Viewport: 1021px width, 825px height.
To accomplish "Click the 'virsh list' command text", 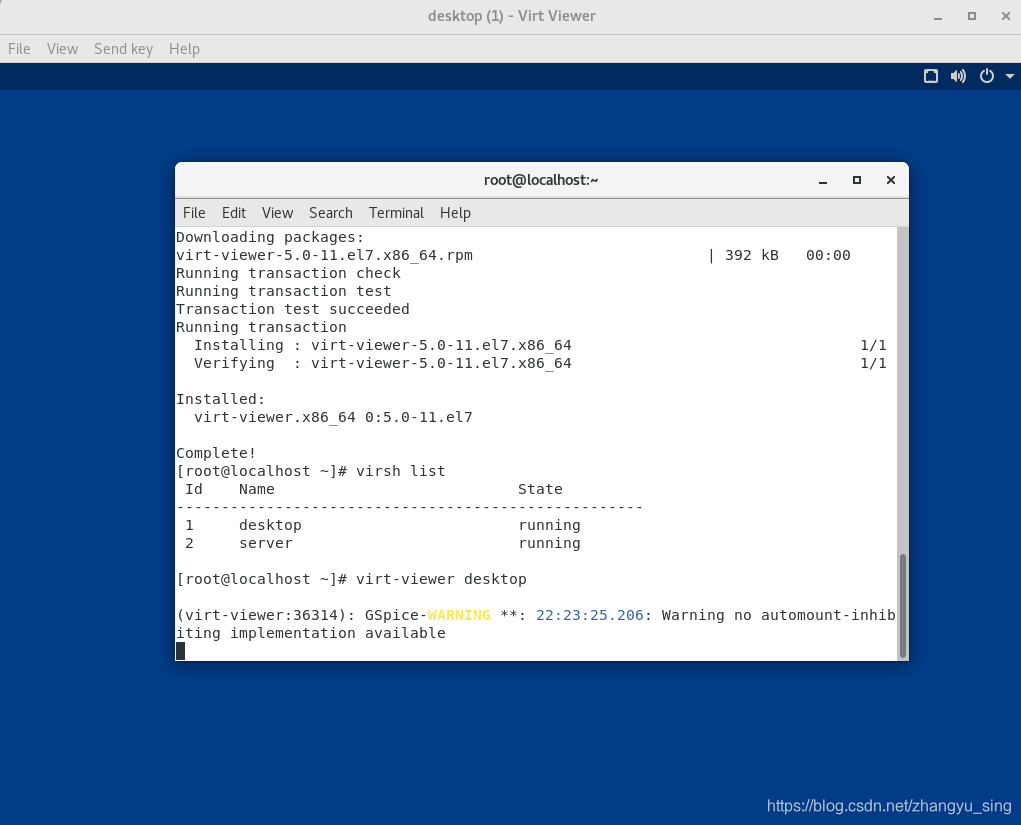I will tap(400, 471).
